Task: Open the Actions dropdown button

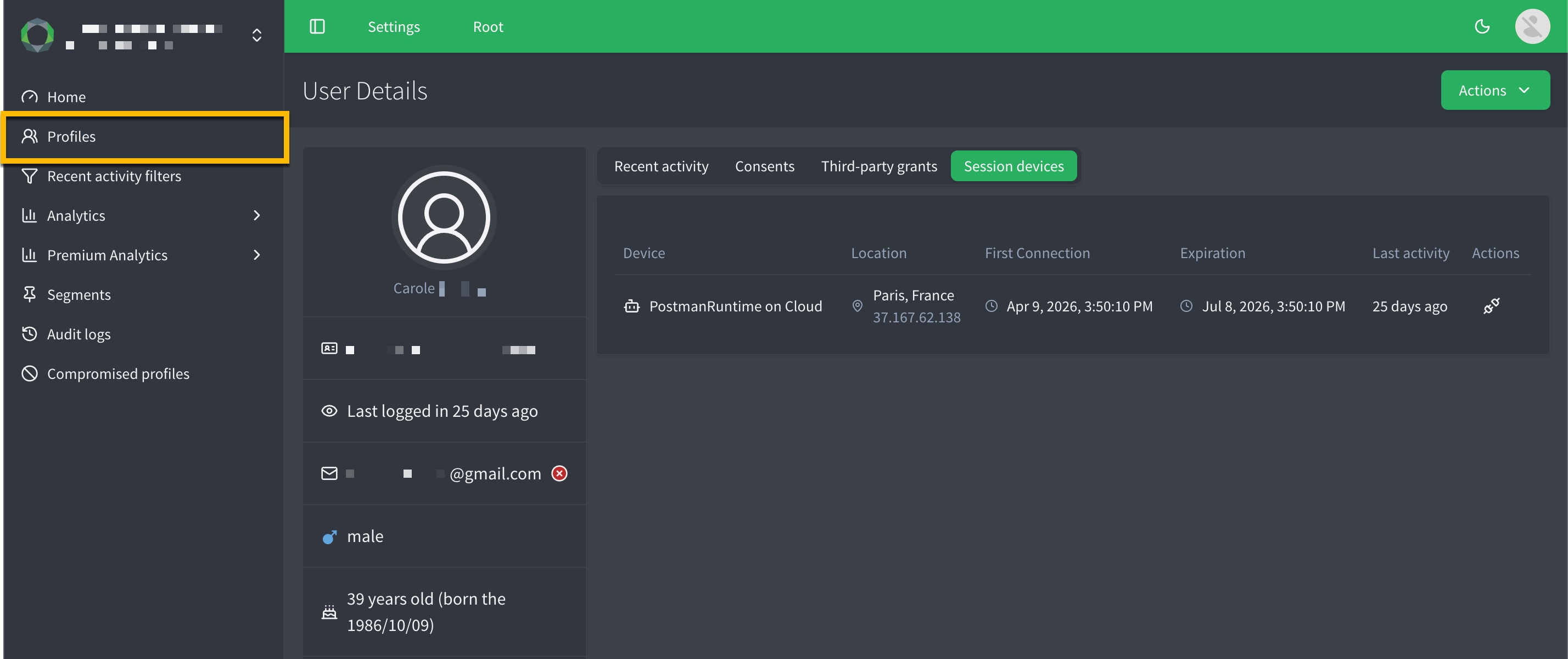Action: click(1494, 90)
